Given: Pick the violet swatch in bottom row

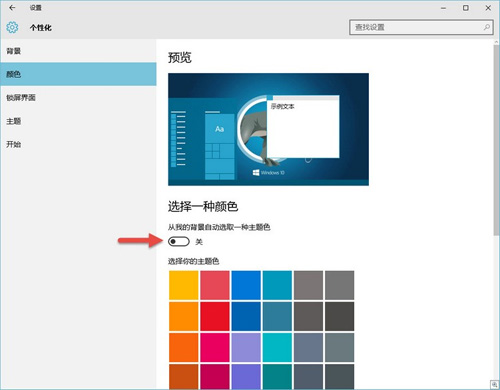Looking at the screenshot, I should pos(246,377).
